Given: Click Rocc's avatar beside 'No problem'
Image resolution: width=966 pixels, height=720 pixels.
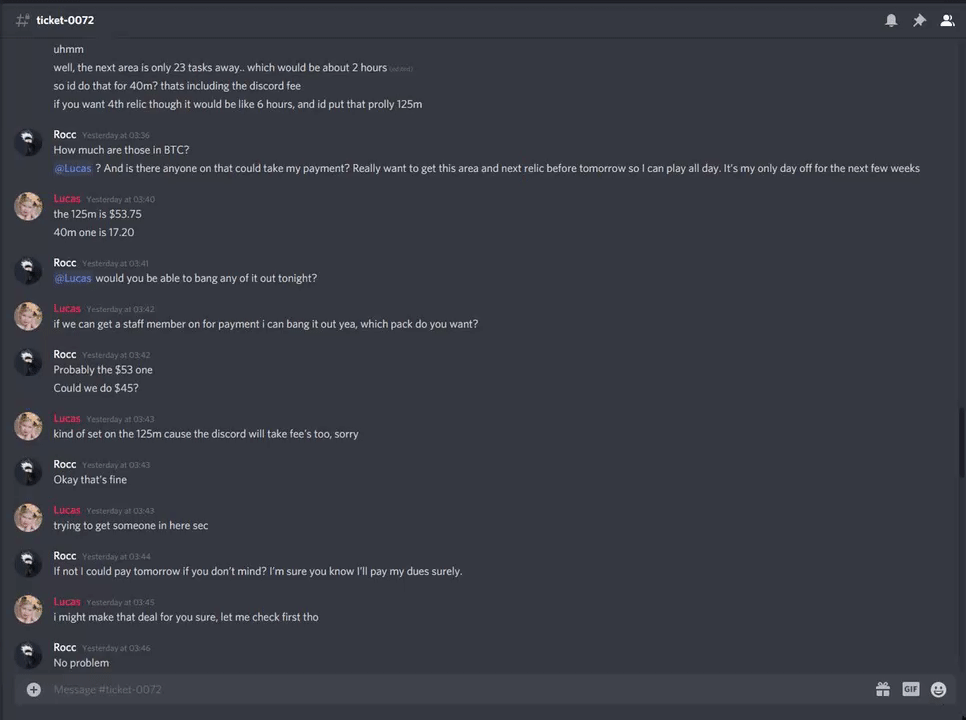Looking at the screenshot, I should [x=28, y=654].
